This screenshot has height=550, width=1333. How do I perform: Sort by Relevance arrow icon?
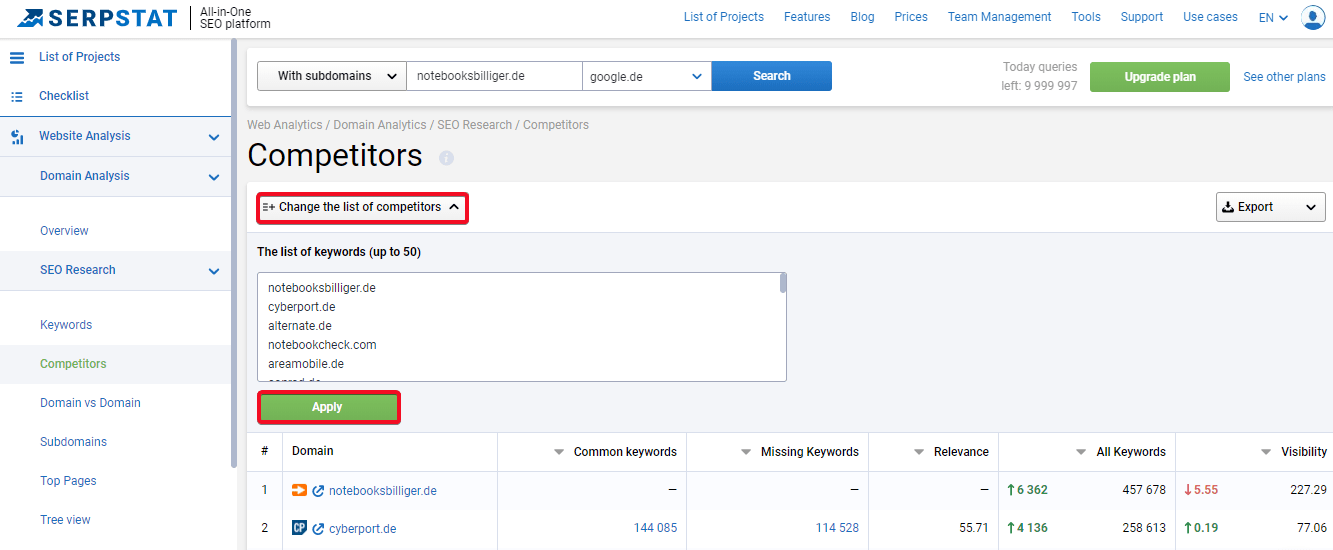pyautogui.click(x=919, y=452)
